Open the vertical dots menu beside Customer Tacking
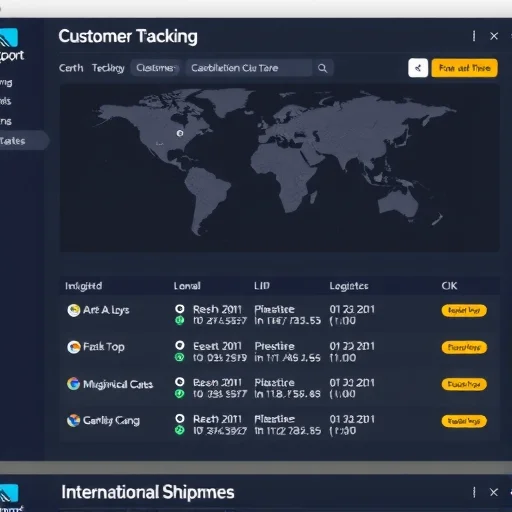 click(474, 36)
